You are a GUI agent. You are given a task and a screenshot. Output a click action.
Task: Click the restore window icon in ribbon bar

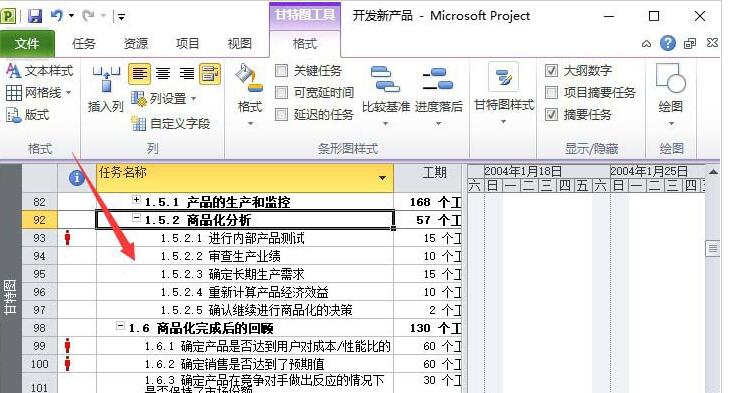(x=690, y=44)
